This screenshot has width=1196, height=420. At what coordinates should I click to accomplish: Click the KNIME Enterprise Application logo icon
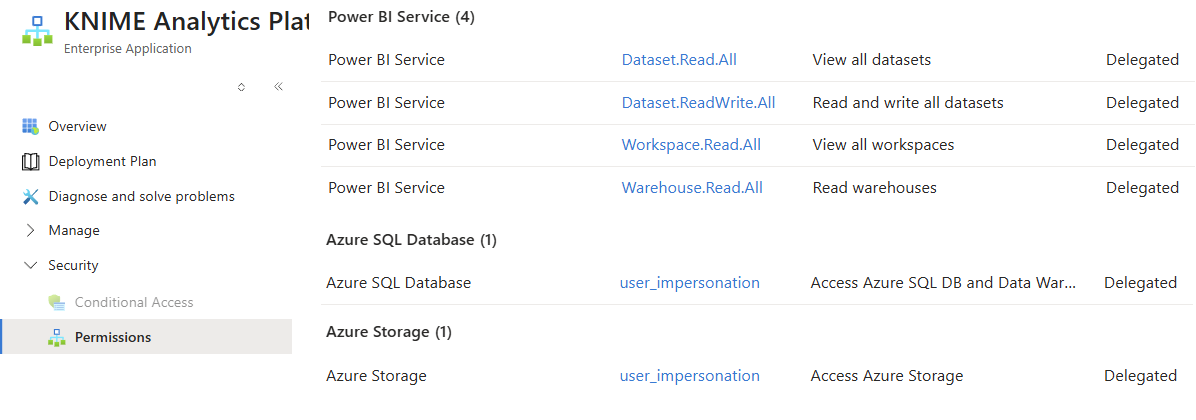tap(37, 31)
